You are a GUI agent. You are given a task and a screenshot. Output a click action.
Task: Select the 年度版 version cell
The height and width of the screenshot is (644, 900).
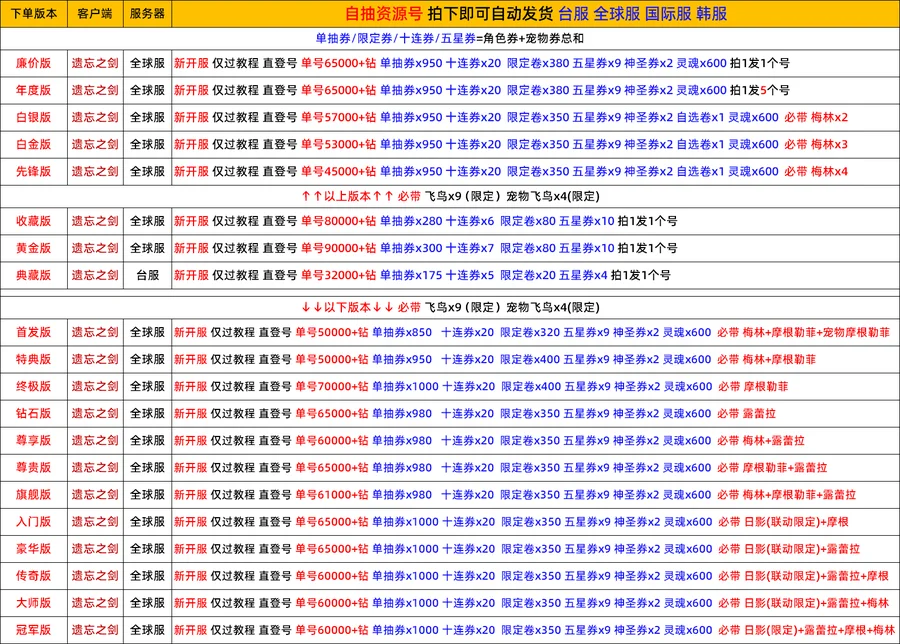33,89
